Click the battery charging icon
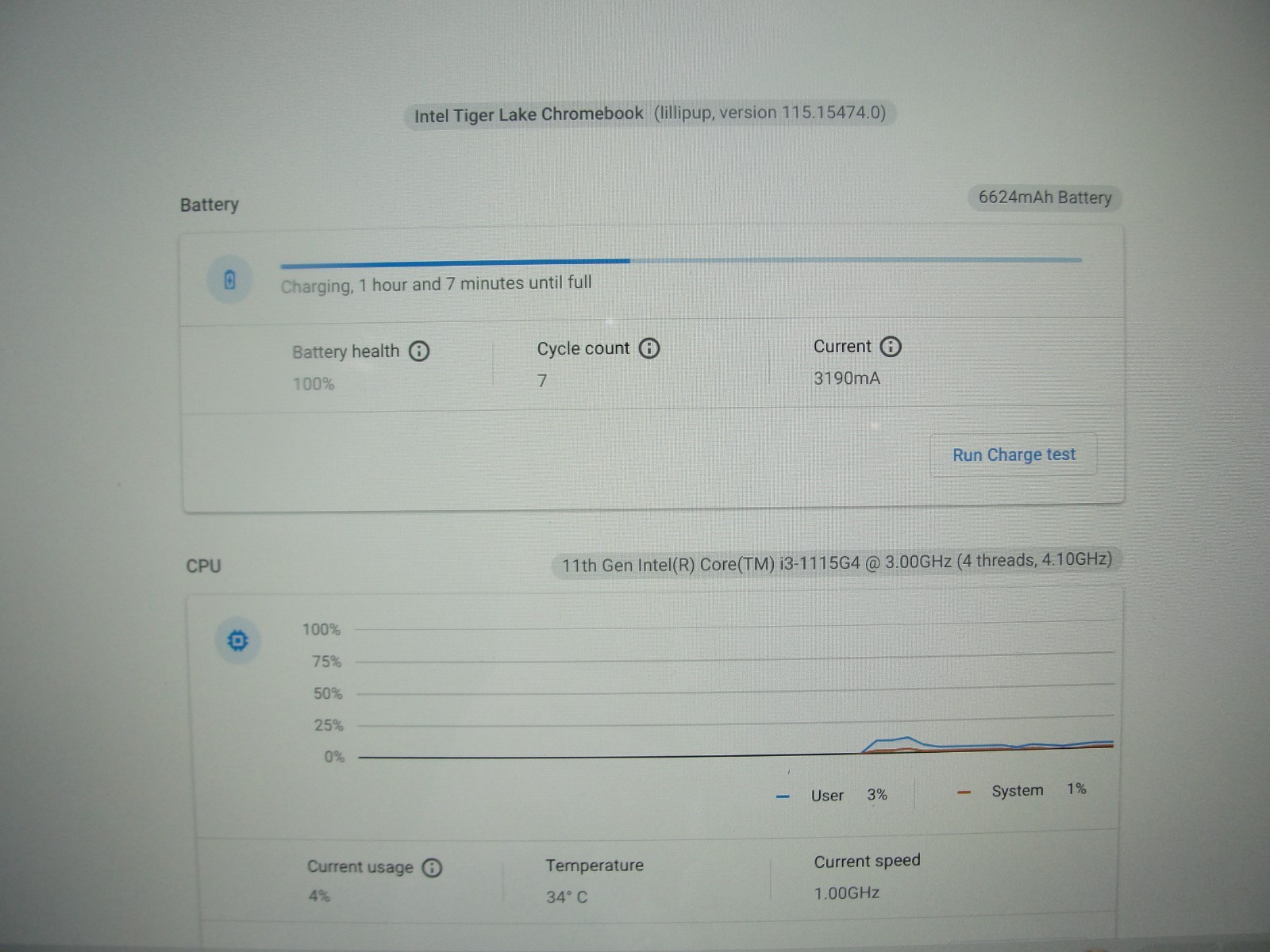Image resolution: width=1270 pixels, height=952 pixels. tap(229, 279)
